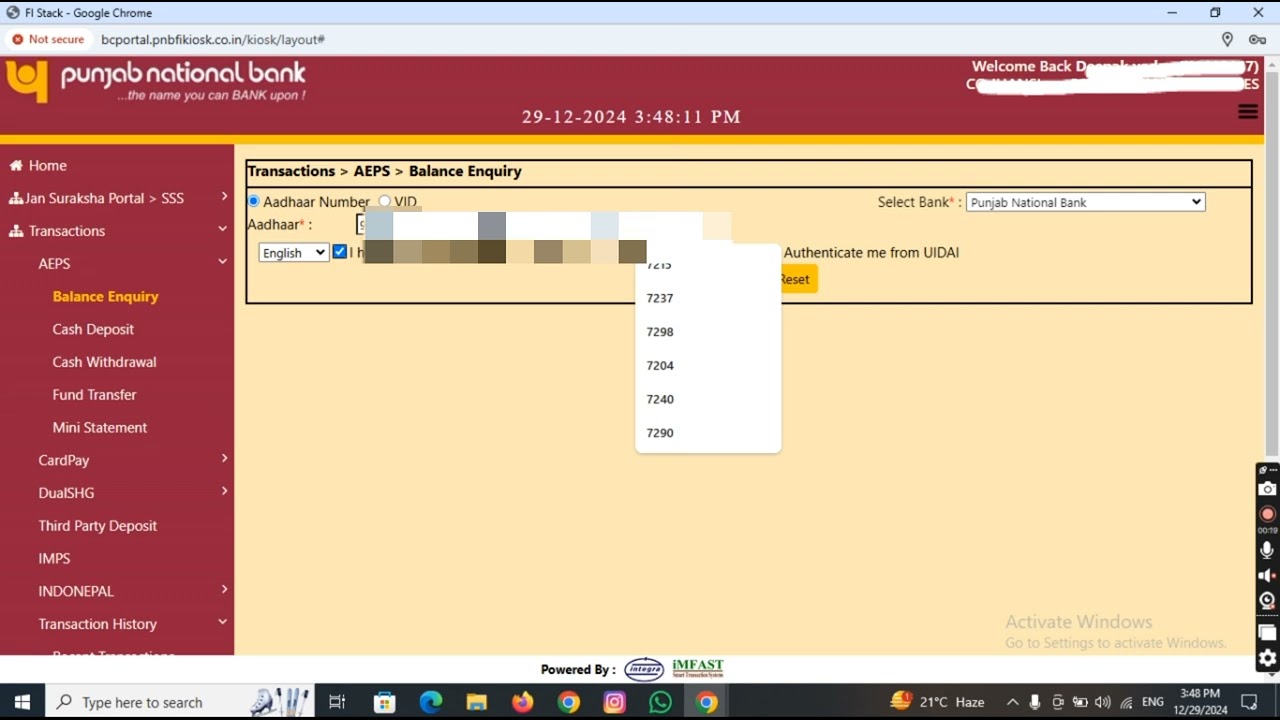Open Firefox from the taskbar
The width and height of the screenshot is (1280, 720).
[522, 702]
